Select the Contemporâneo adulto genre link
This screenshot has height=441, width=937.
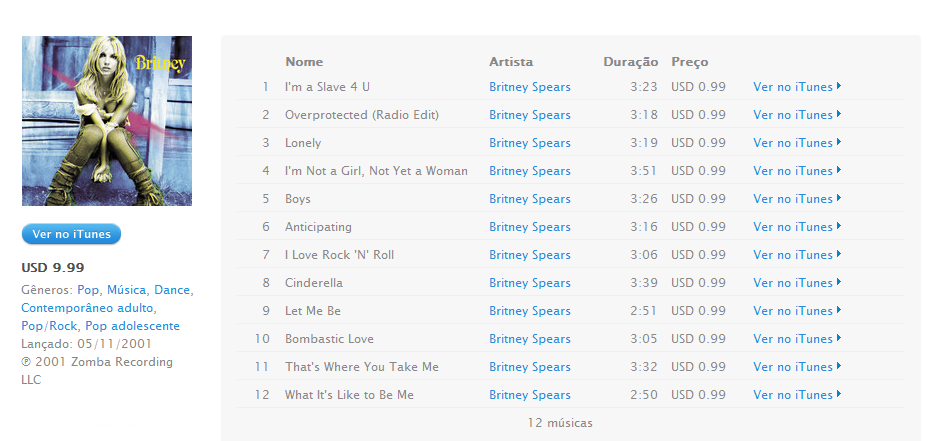pos(87,308)
